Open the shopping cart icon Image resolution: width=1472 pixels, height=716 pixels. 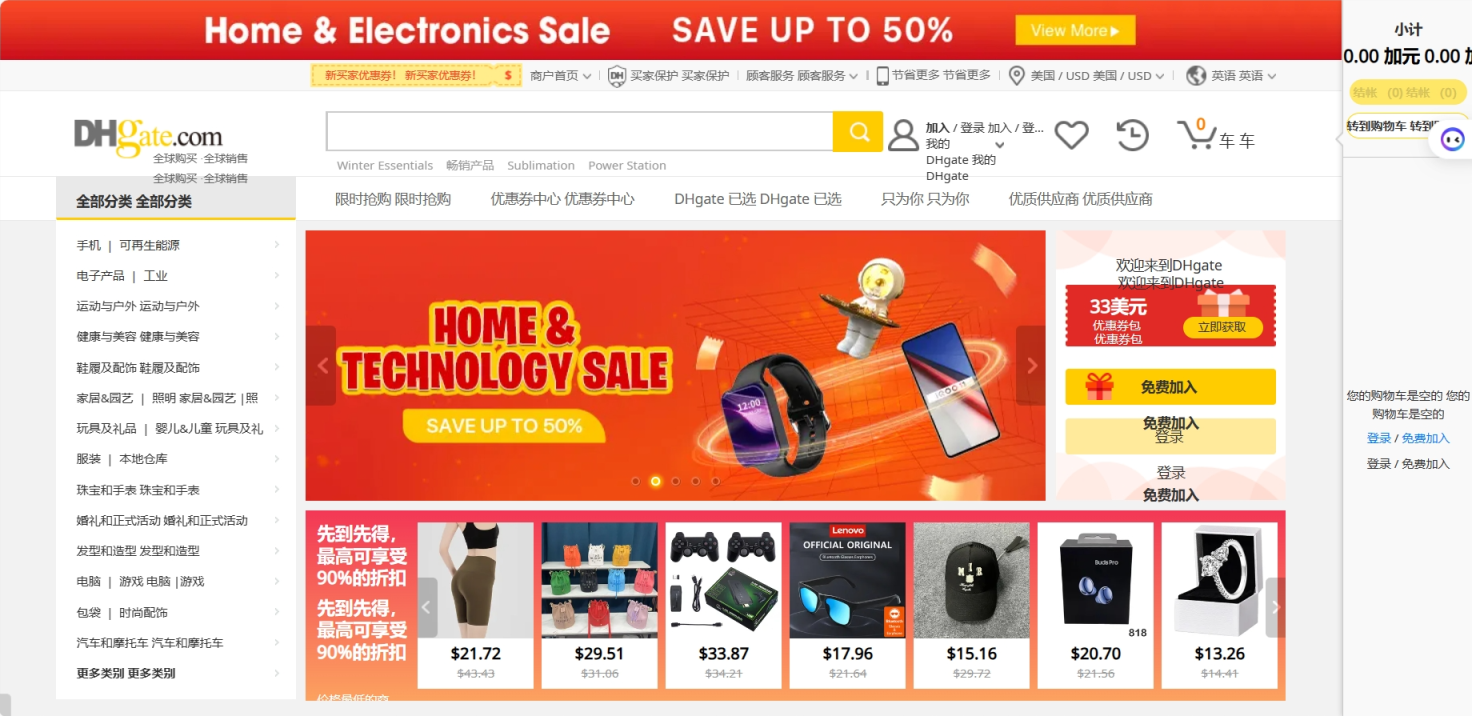pos(1195,135)
